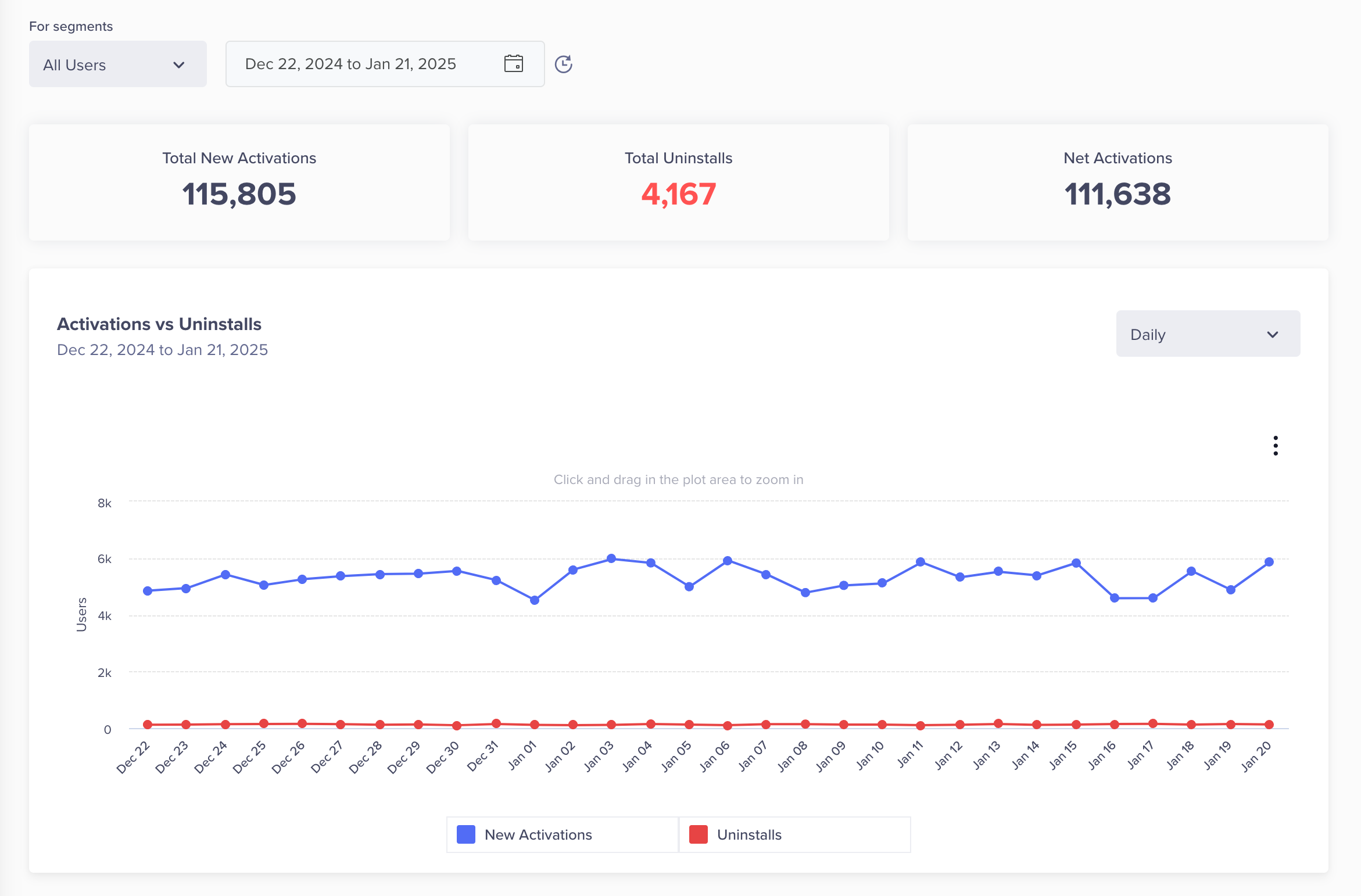The height and width of the screenshot is (896, 1361).
Task: Click the Jan 13 Uninstalls data point
Action: (998, 723)
